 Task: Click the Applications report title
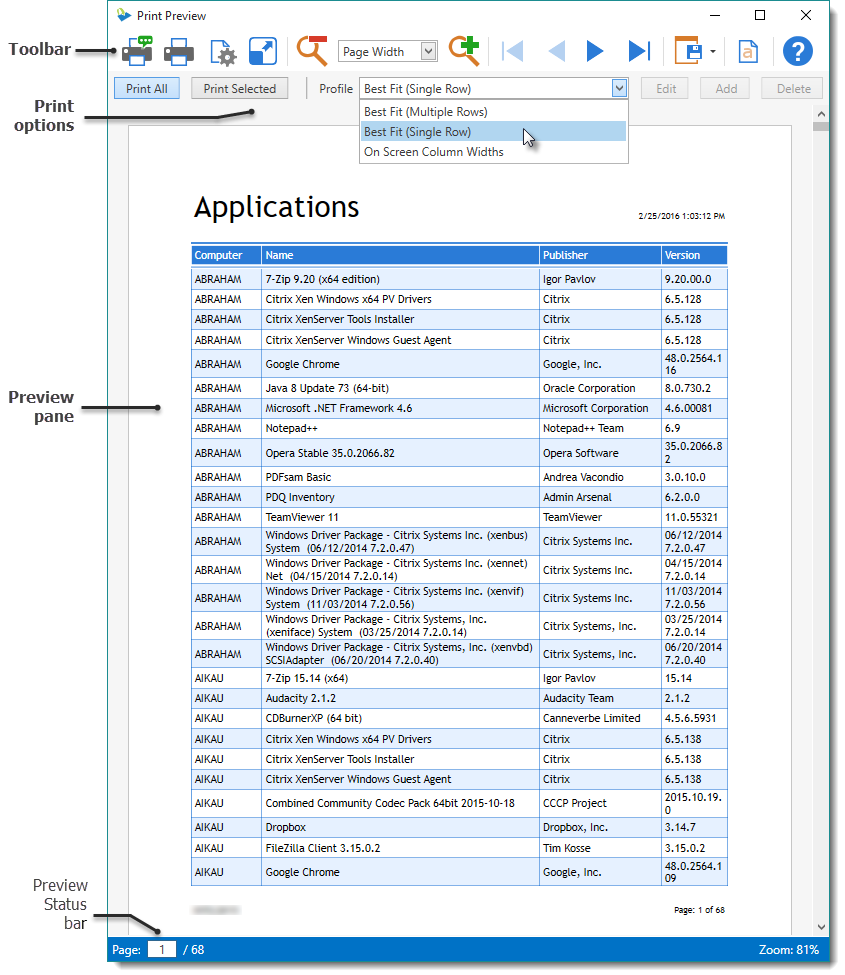[x=276, y=207]
